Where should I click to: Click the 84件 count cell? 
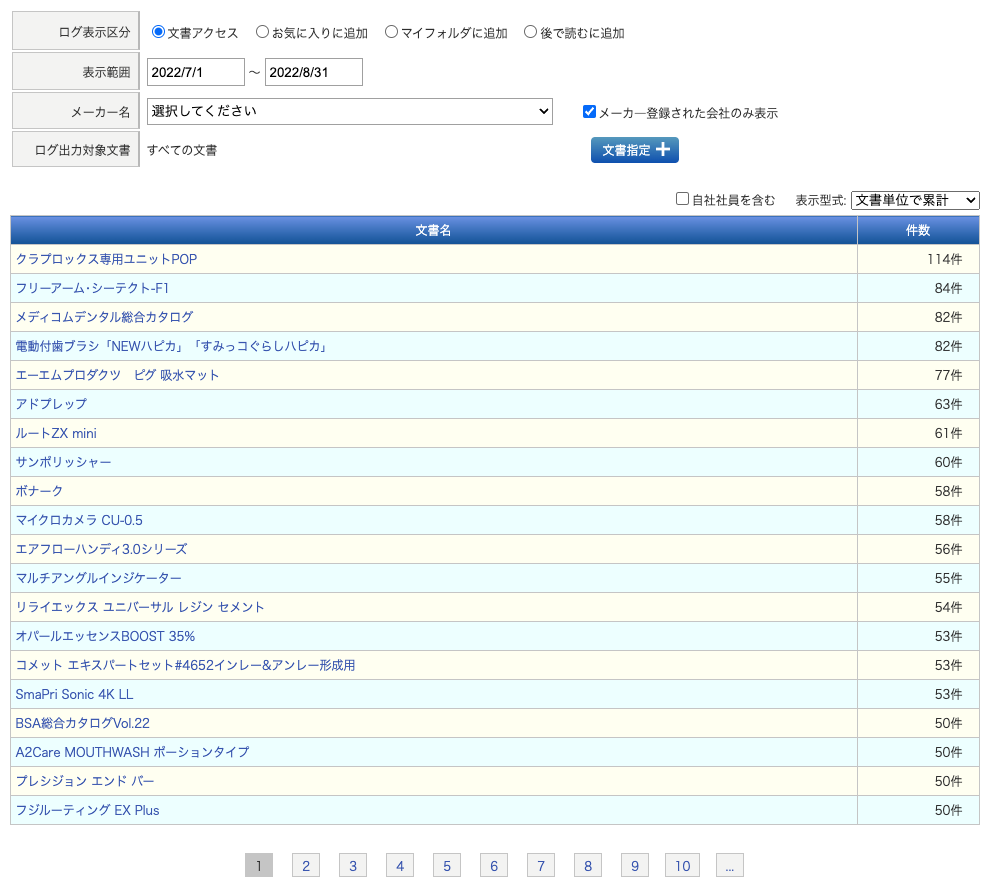tap(918, 288)
